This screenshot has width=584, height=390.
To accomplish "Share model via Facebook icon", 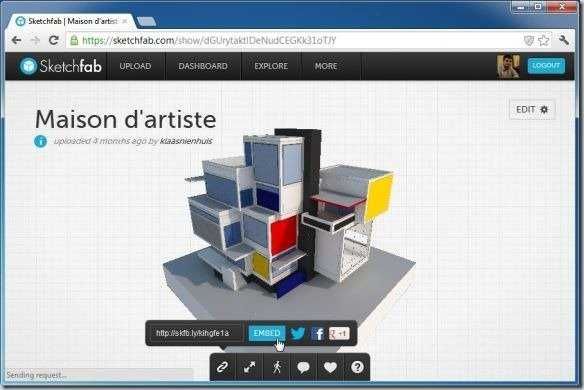I will 318,333.
